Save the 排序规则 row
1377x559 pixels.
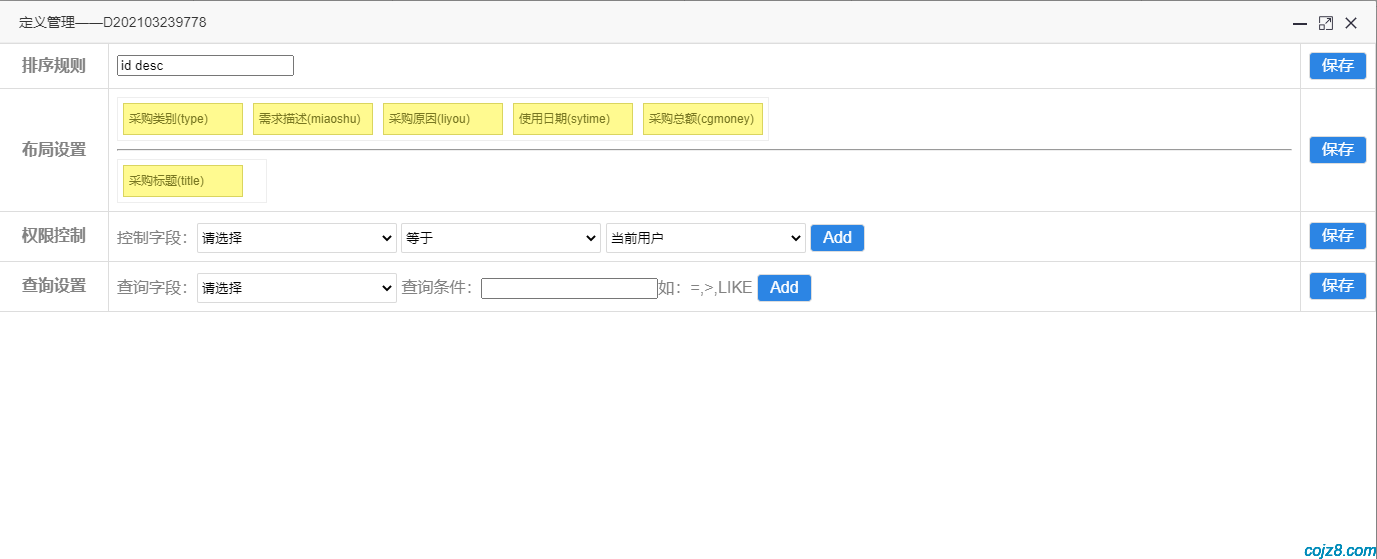pos(1338,66)
